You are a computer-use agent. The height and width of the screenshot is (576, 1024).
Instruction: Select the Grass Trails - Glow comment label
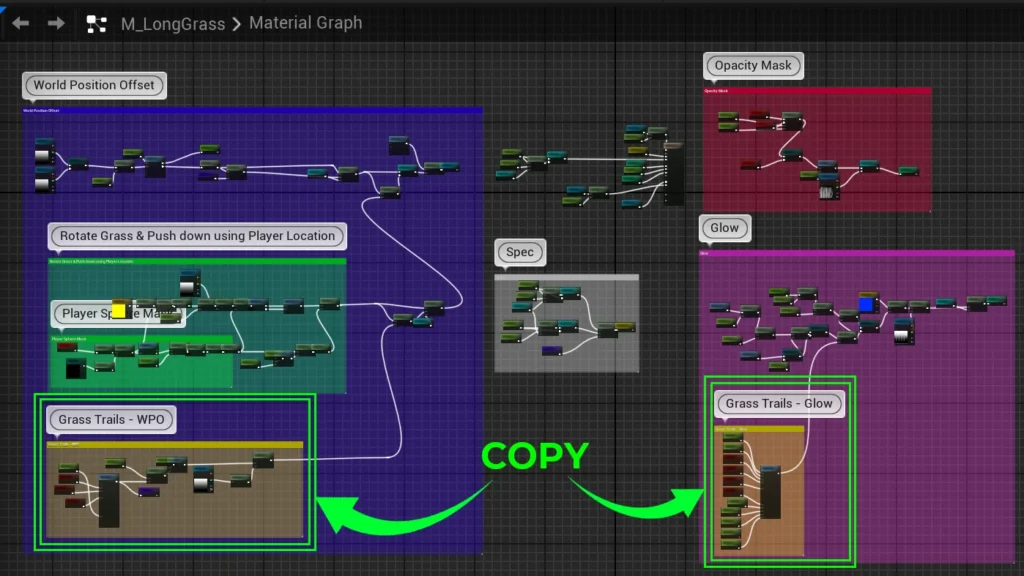click(779, 403)
